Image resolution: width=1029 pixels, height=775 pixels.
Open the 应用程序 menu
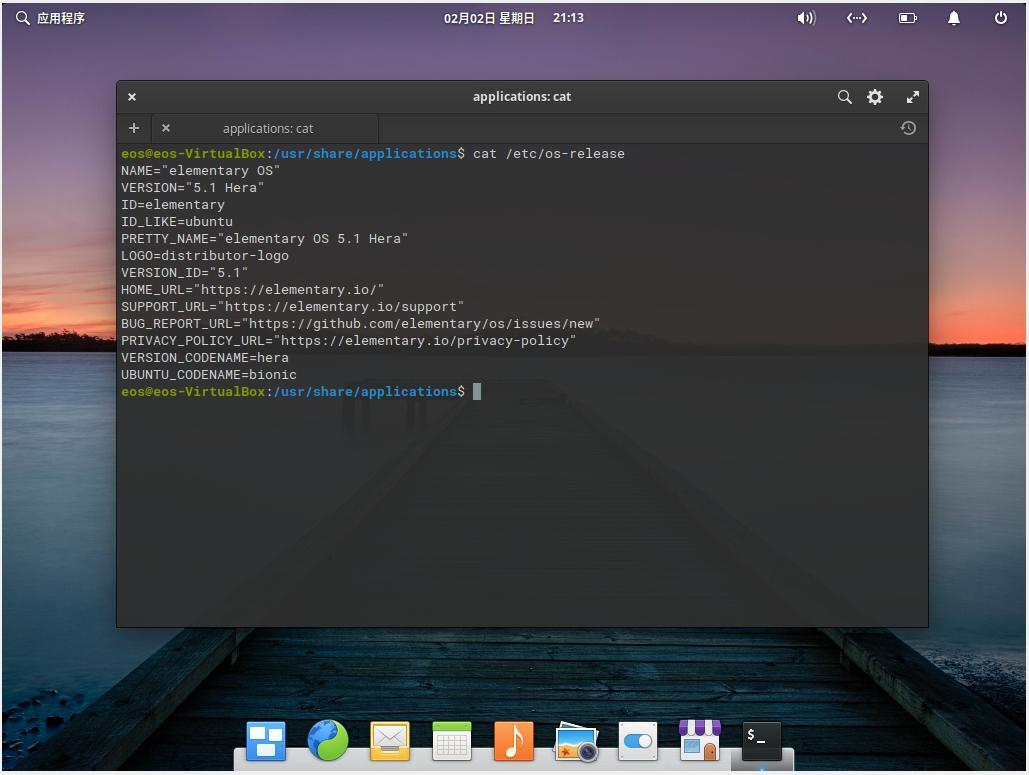coord(49,17)
